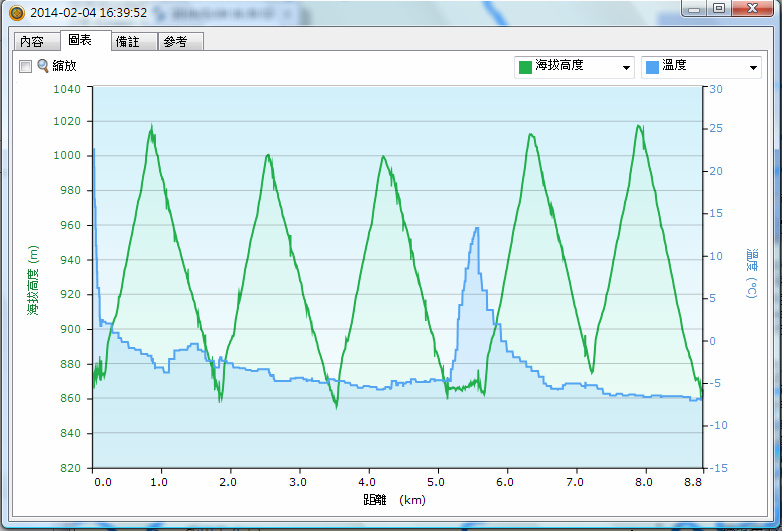Click the window title date text
The width and height of the screenshot is (782, 531).
89,13
